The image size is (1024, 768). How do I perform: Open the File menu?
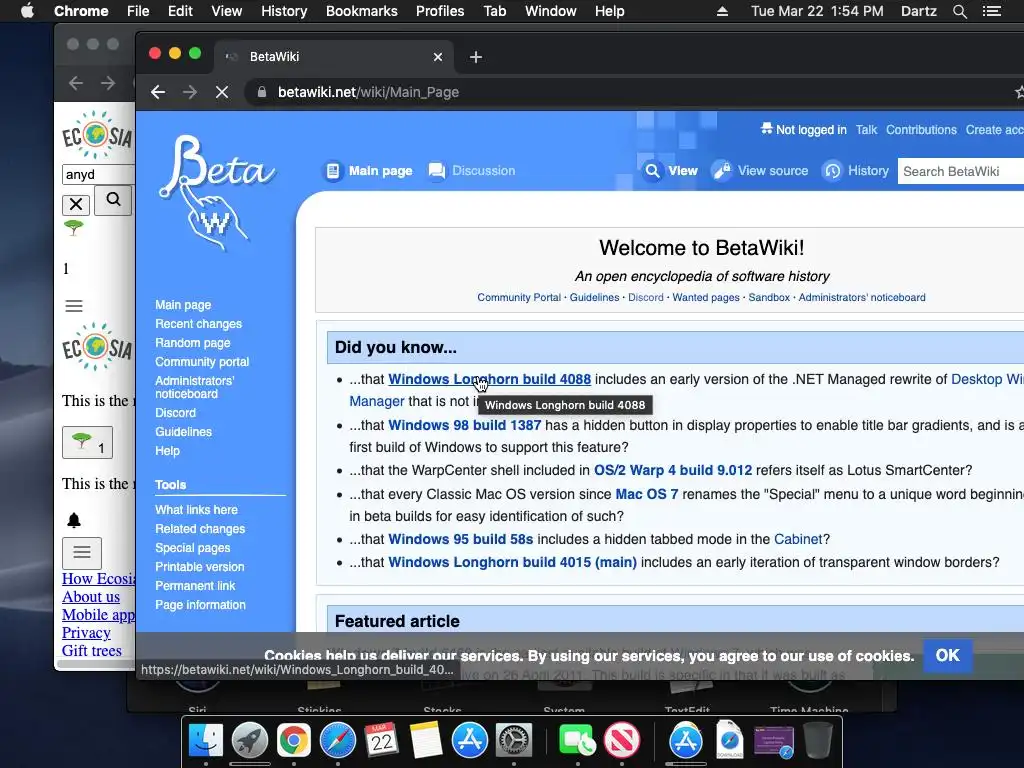[138, 11]
